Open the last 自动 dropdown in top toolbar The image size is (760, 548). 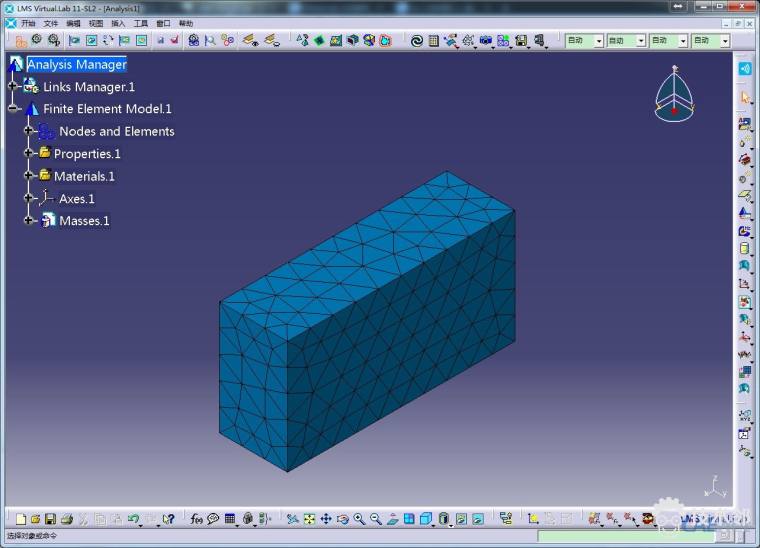(725, 41)
